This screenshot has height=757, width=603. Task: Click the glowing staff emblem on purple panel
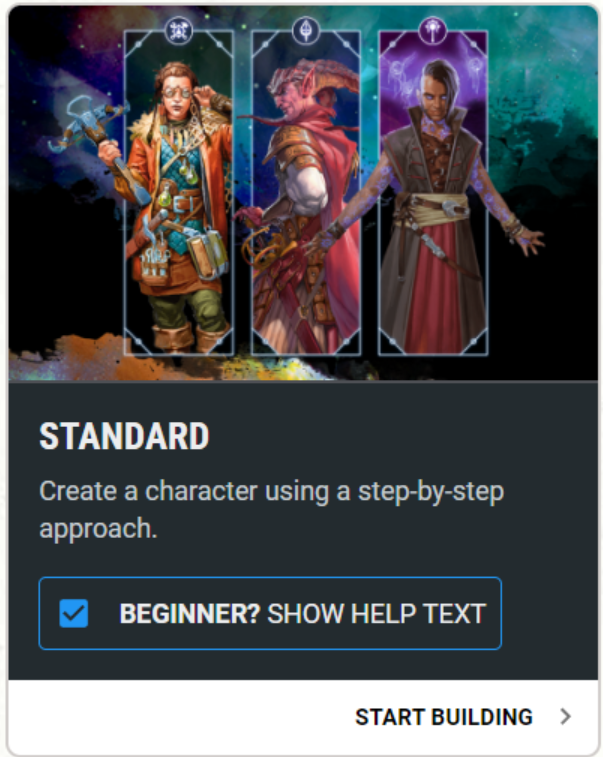pos(433,30)
